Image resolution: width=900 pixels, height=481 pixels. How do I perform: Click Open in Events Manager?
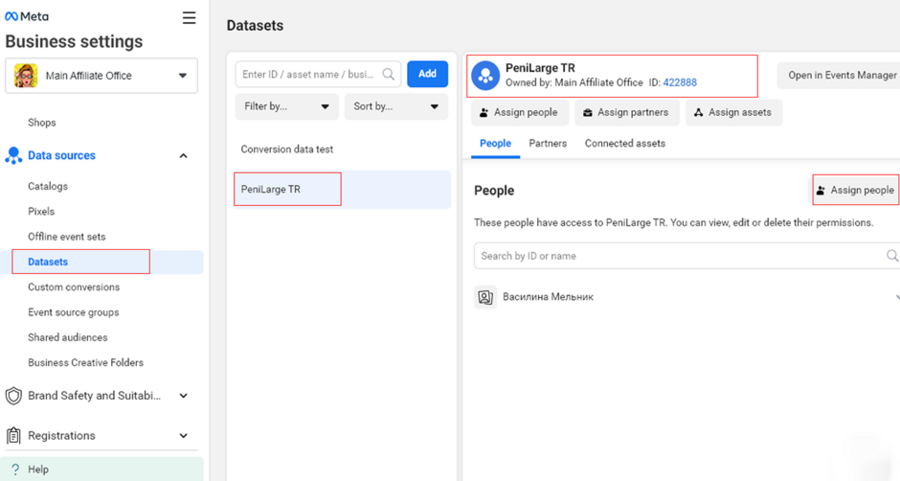tap(840, 75)
